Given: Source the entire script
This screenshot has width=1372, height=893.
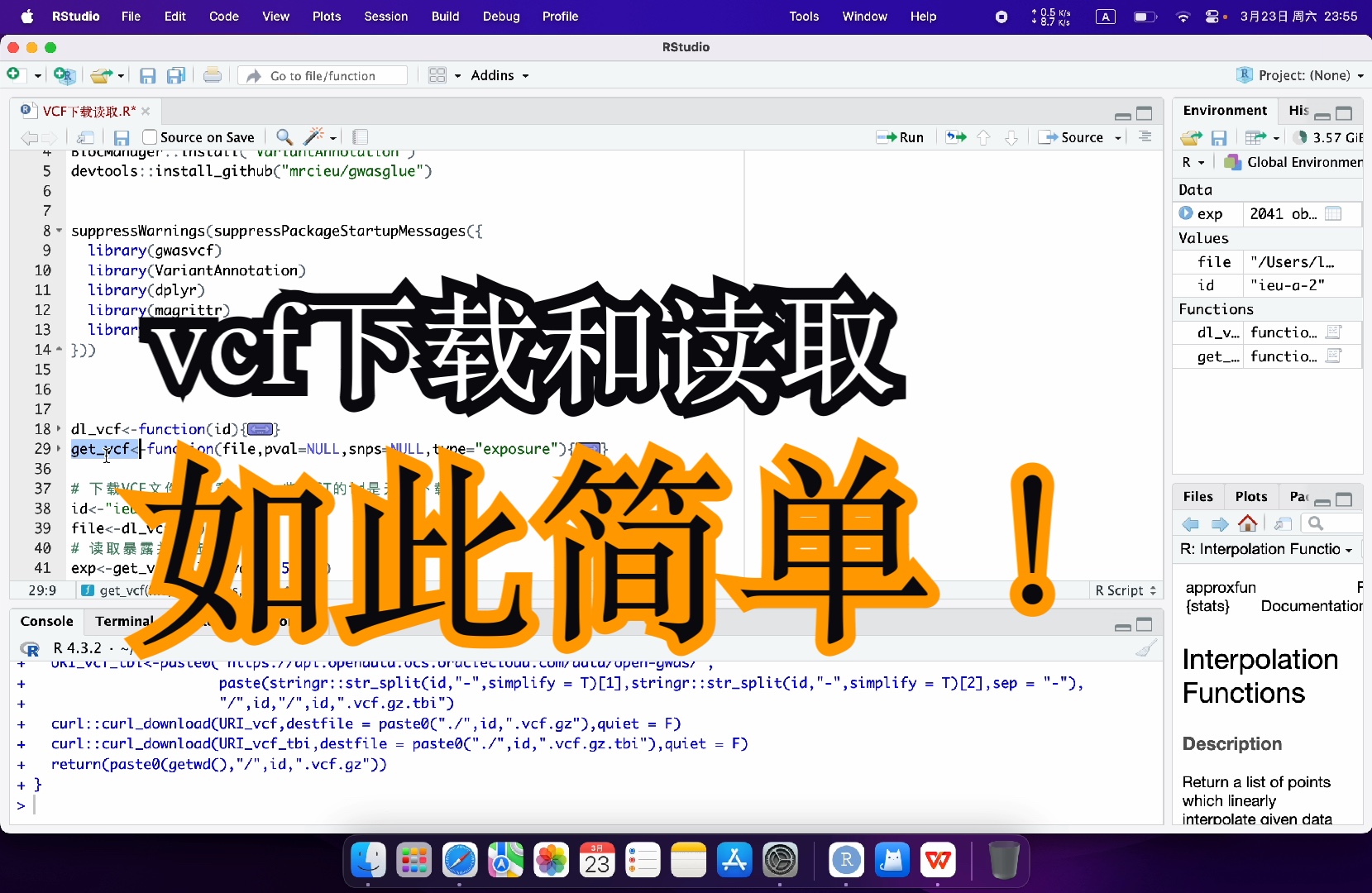Looking at the screenshot, I should pyautogui.click(x=1079, y=138).
